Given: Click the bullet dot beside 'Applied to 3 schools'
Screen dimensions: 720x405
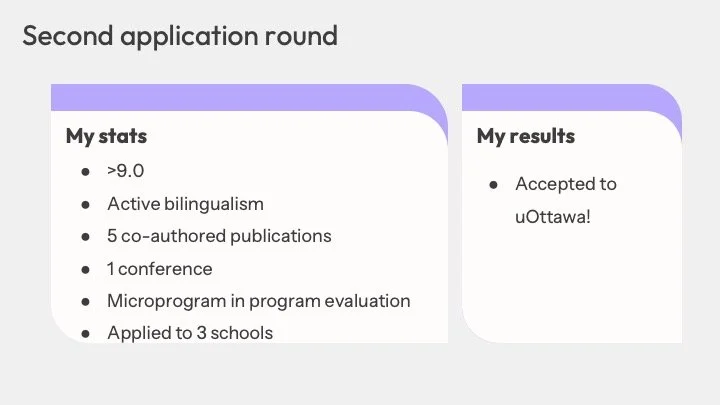Looking at the screenshot, I should [x=85, y=334].
